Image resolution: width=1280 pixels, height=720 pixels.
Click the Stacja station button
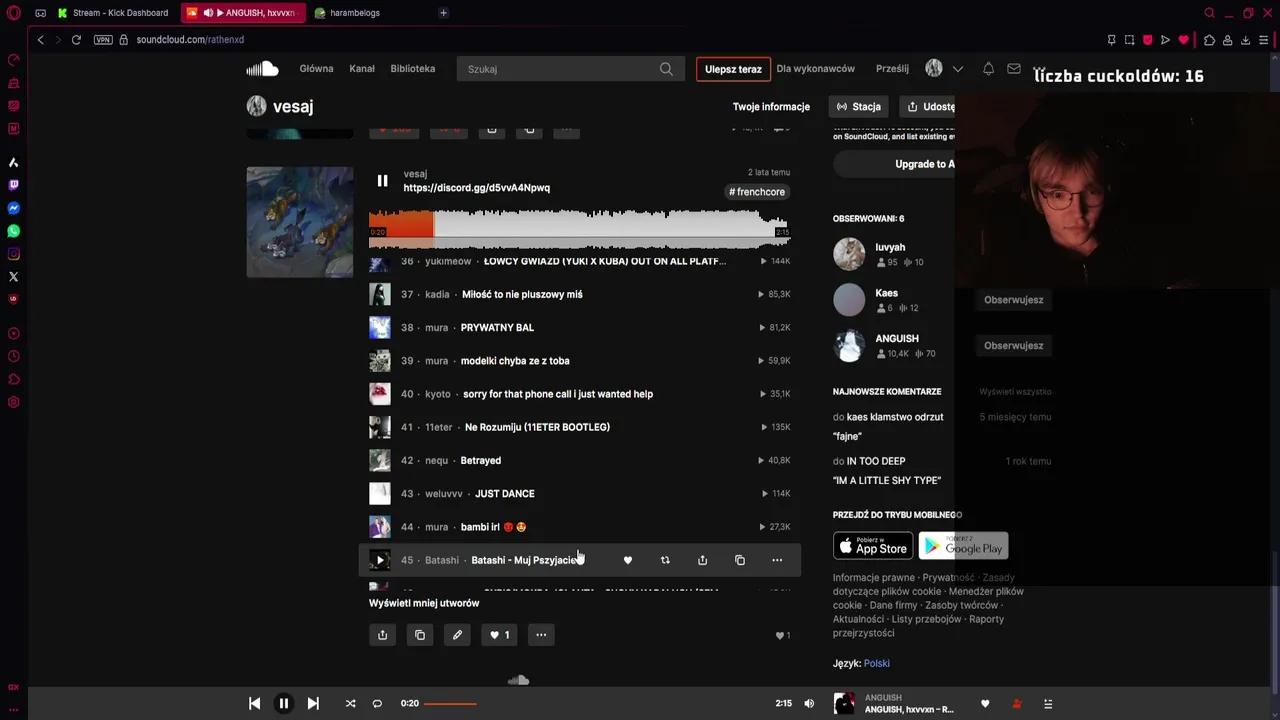[x=859, y=107]
